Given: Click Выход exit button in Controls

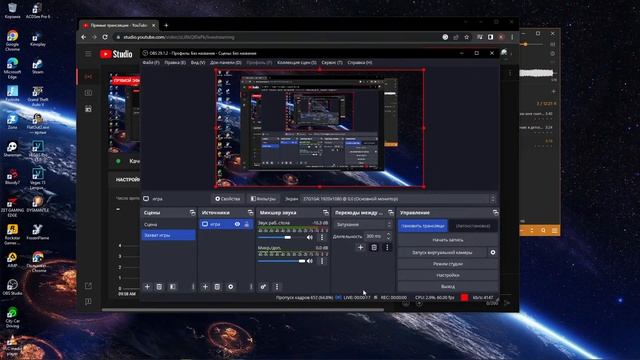Looking at the screenshot, I should (448, 287).
